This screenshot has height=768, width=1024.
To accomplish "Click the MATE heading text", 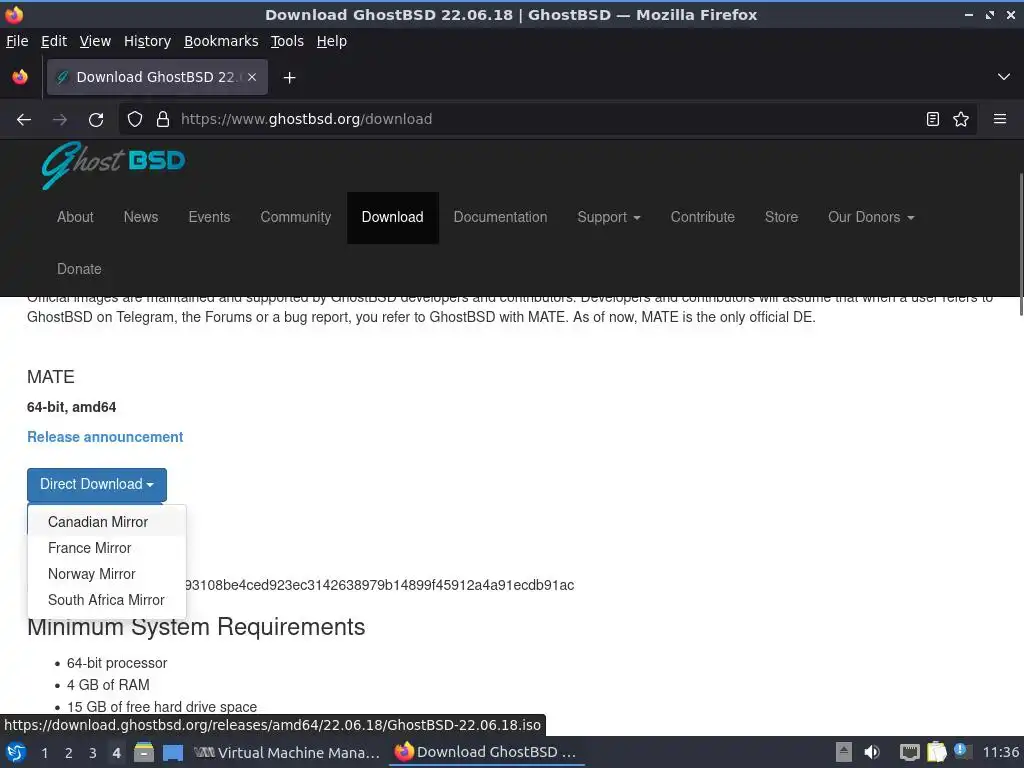I will 51,377.
